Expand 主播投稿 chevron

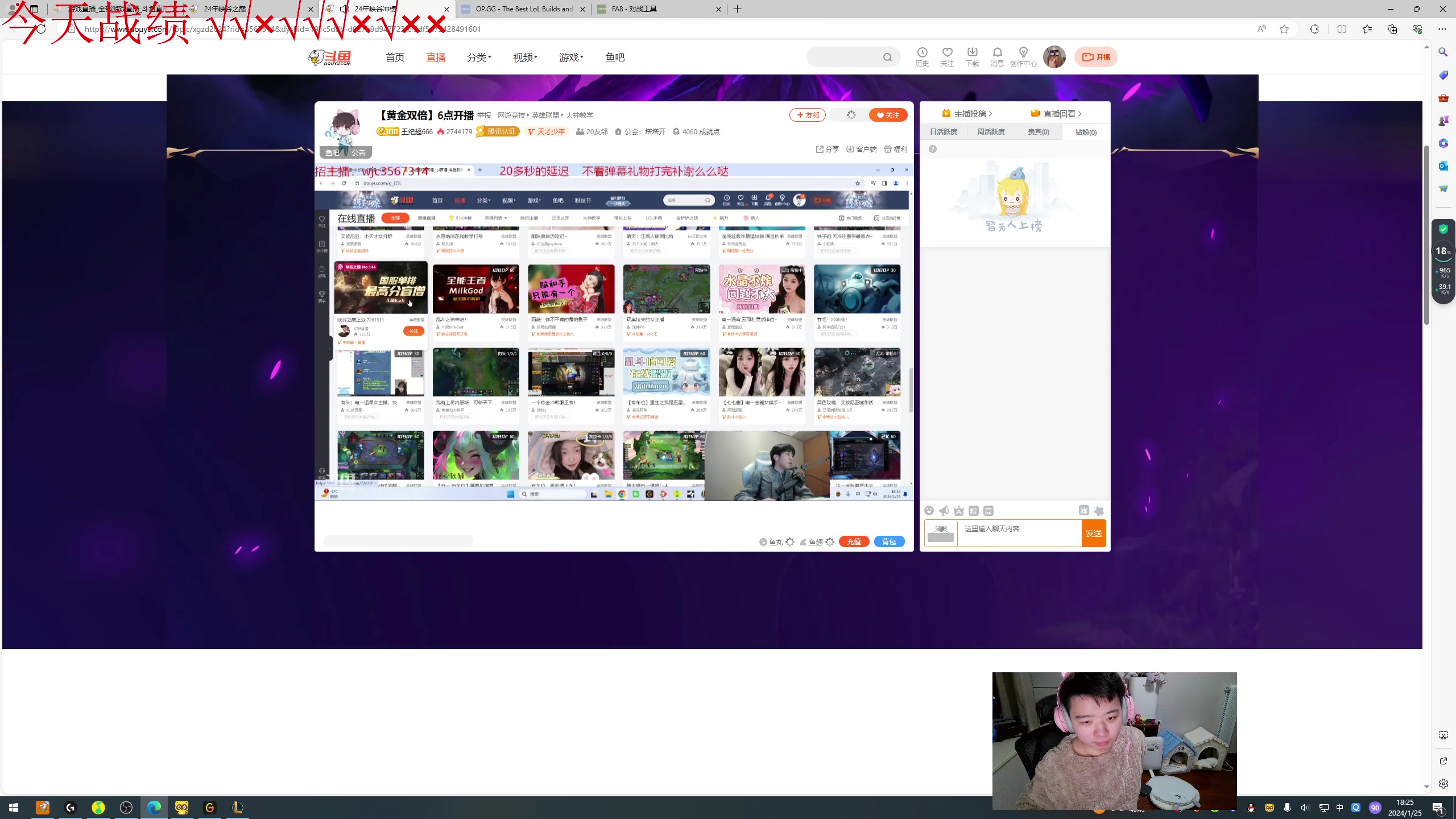coord(991,114)
